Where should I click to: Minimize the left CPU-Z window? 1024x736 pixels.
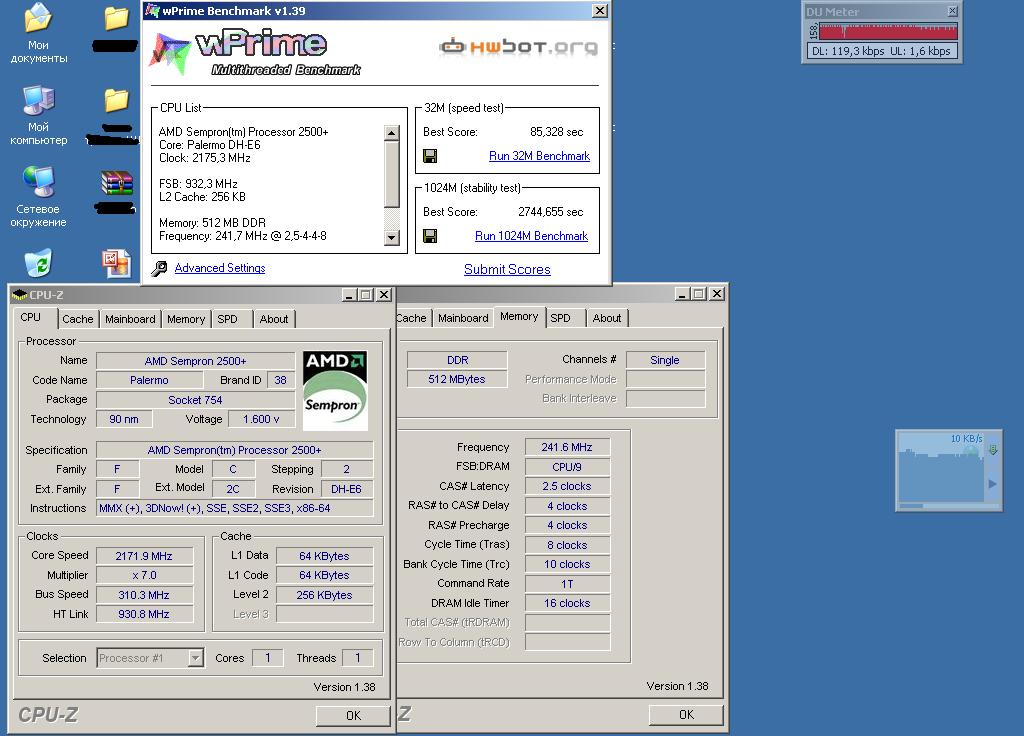tap(349, 295)
